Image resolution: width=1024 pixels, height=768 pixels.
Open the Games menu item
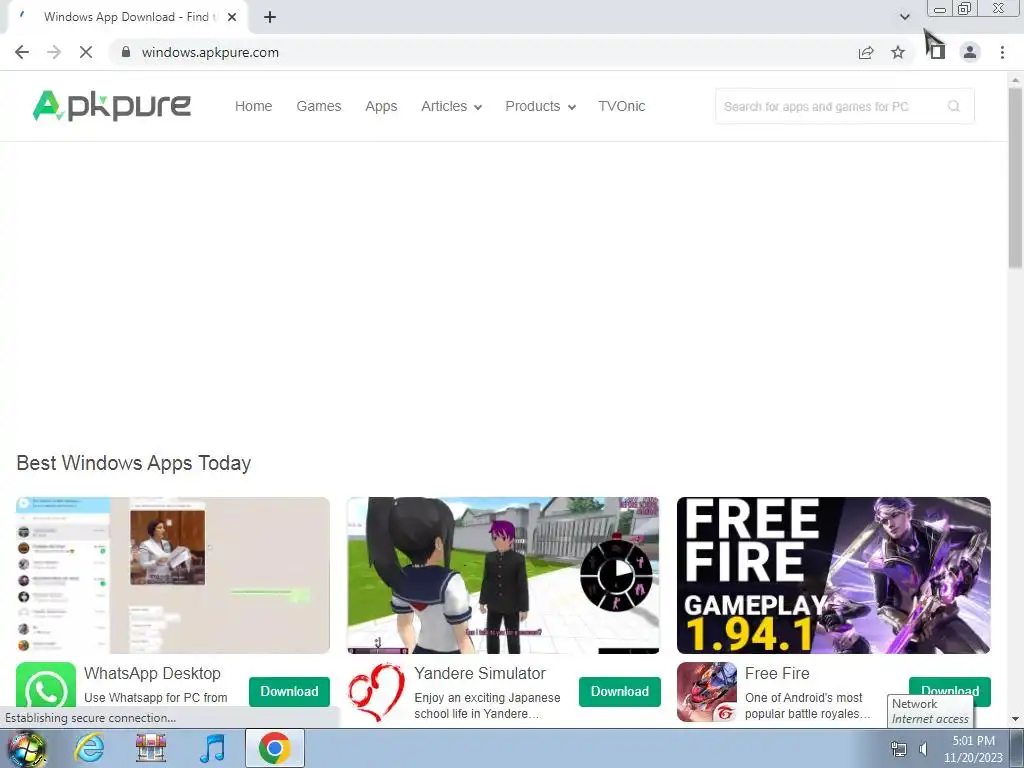[319, 106]
